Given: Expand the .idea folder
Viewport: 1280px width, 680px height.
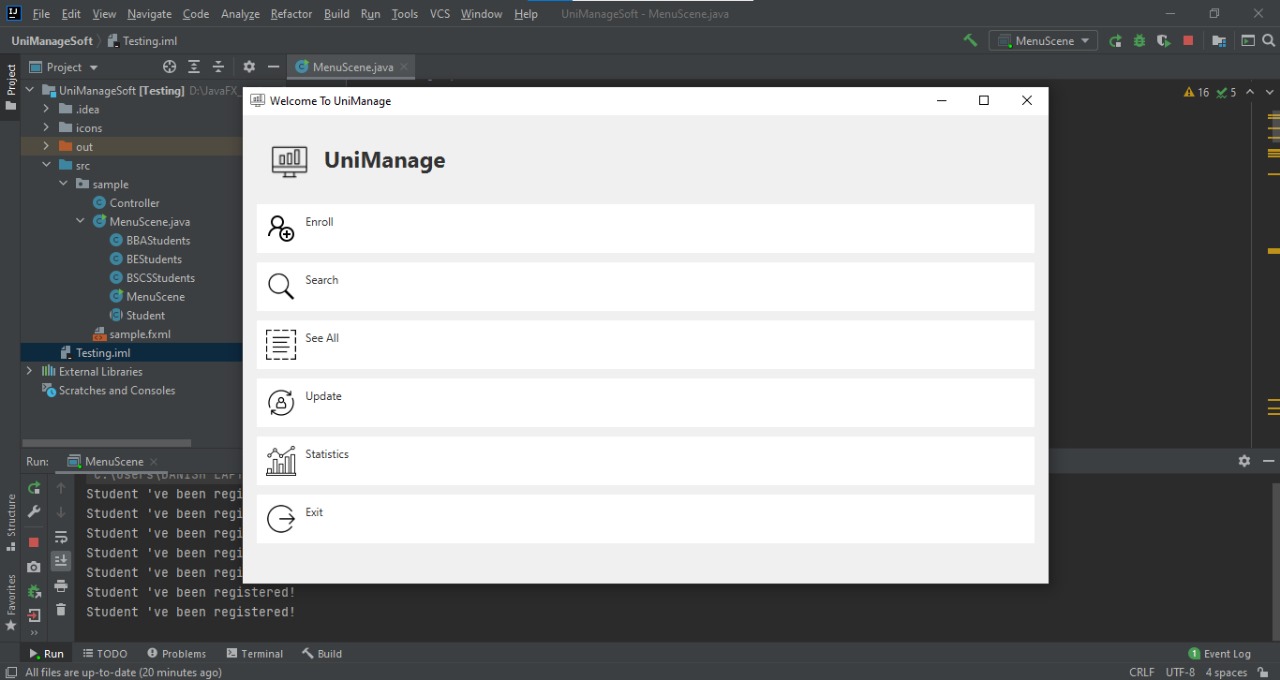Looking at the screenshot, I should click(46, 109).
